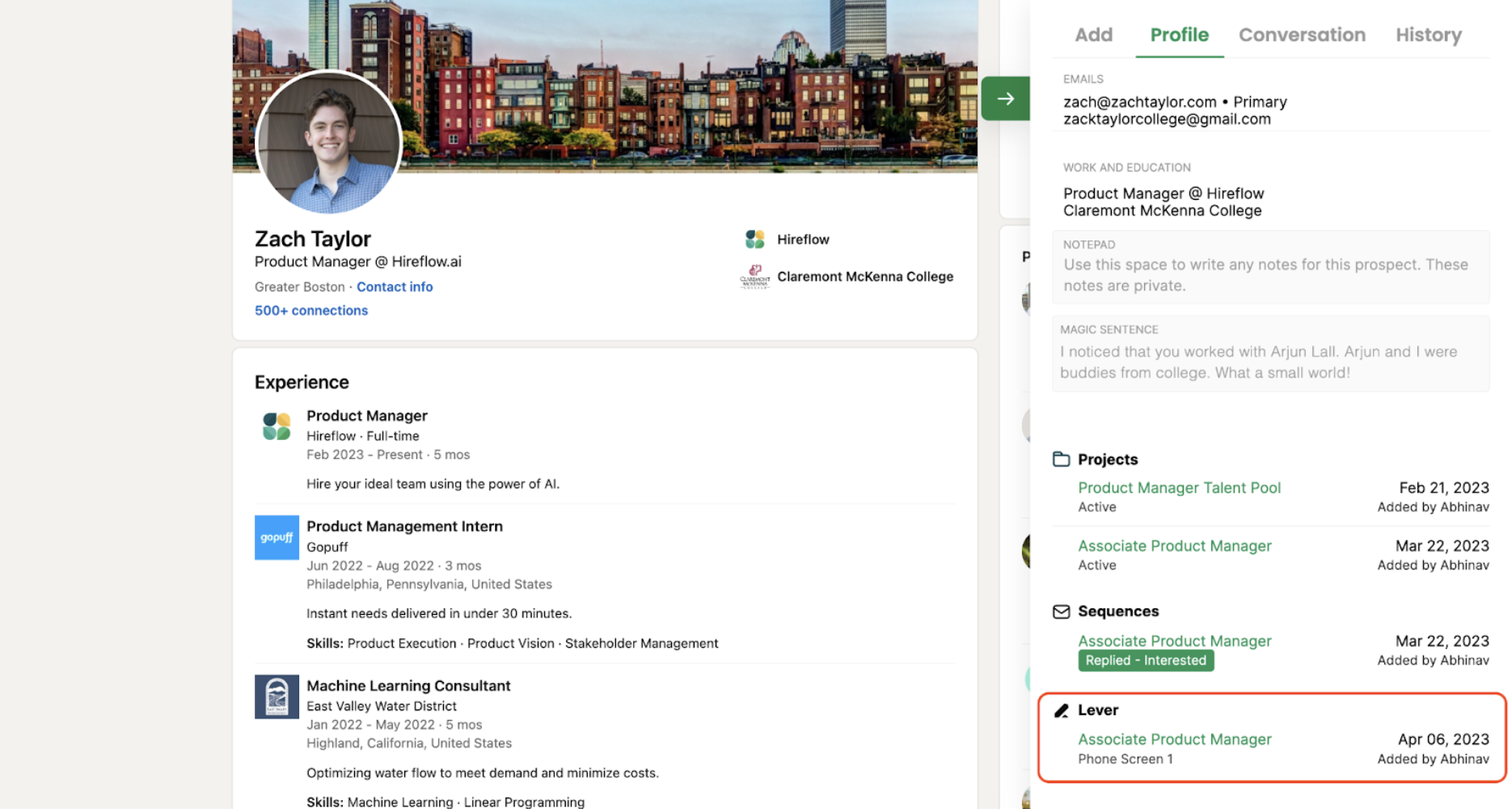Open Product Manager Talent Pool project

pos(1179,488)
